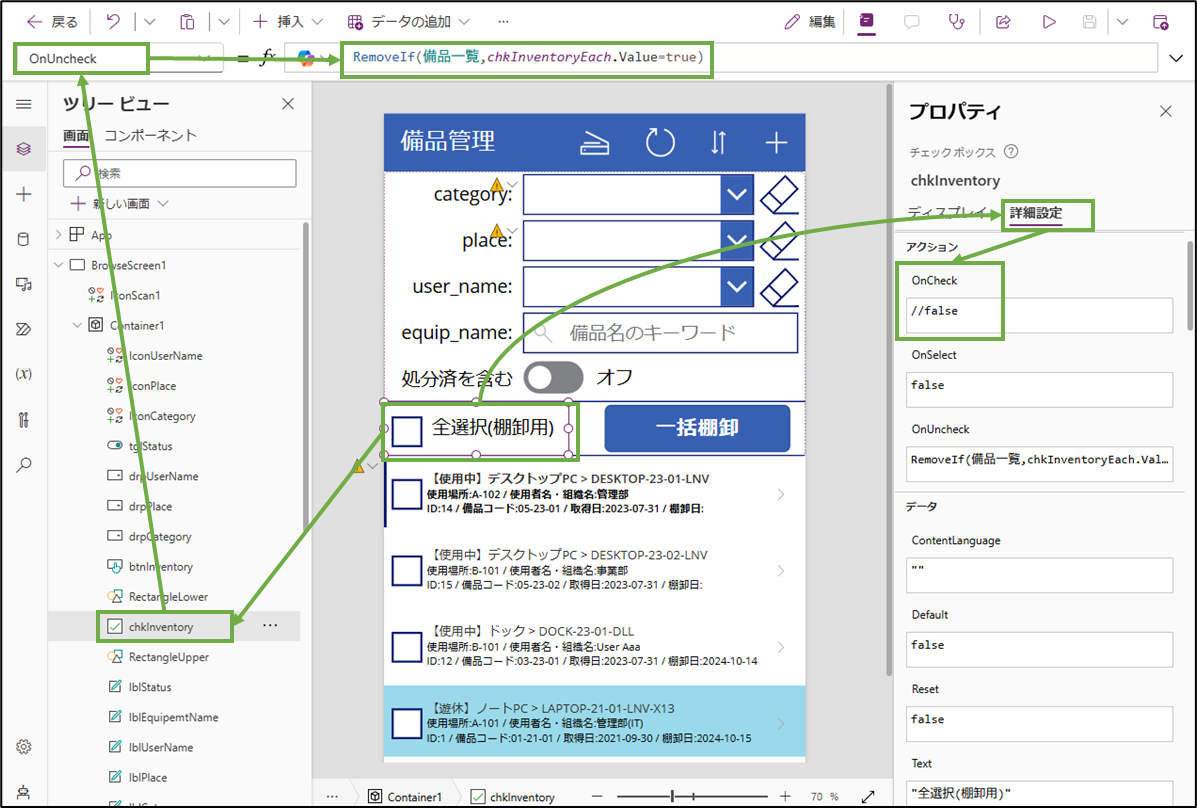Click the insert plus icon in left rail

pyautogui.click(x=24, y=194)
